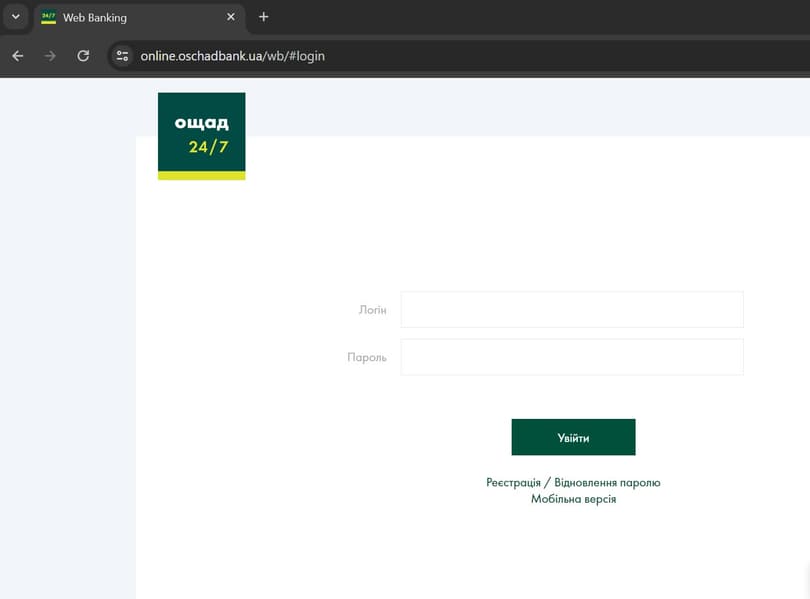Switch to Мобільна версія
The image size is (810, 599).
pos(573,499)
